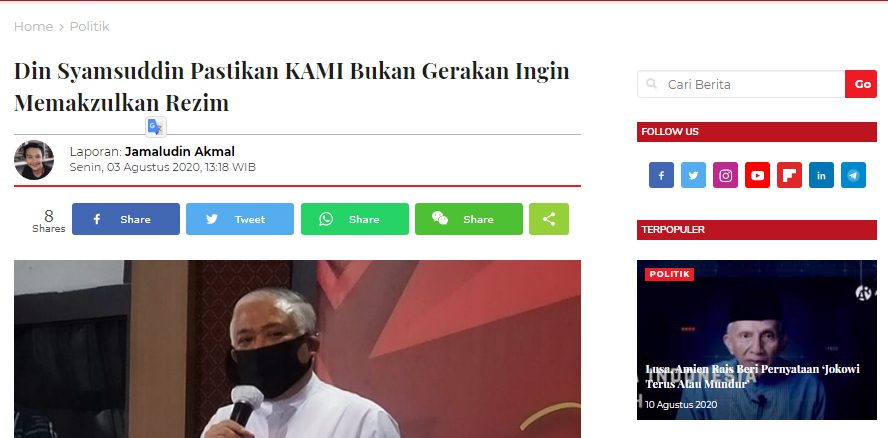The image size is (888, 438).
Task: Share article via WhatsApp
Action: [355, 219]
